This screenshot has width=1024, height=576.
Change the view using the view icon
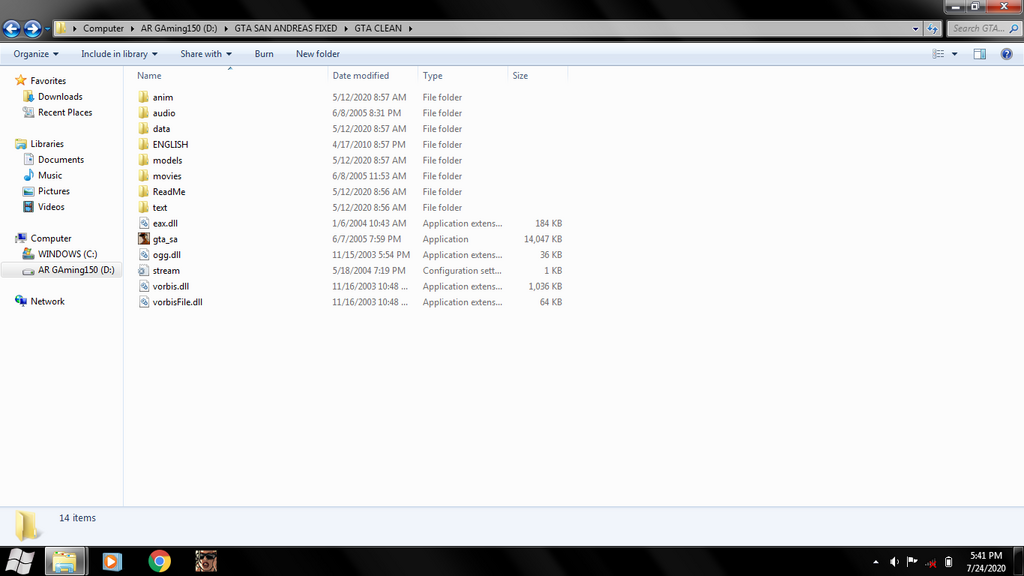point(938,54)
